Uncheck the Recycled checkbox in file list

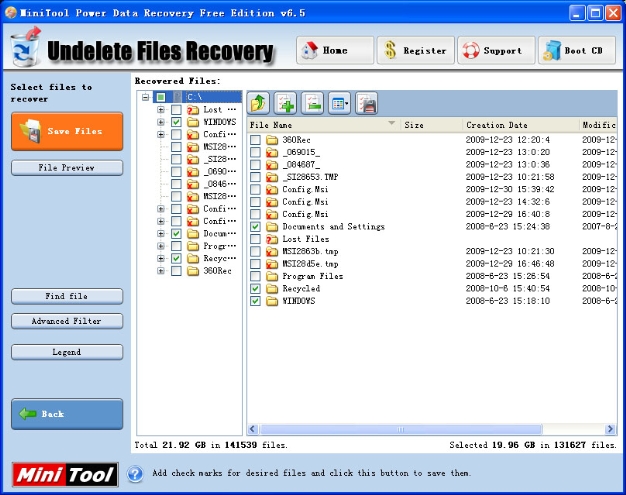point(256,289)
